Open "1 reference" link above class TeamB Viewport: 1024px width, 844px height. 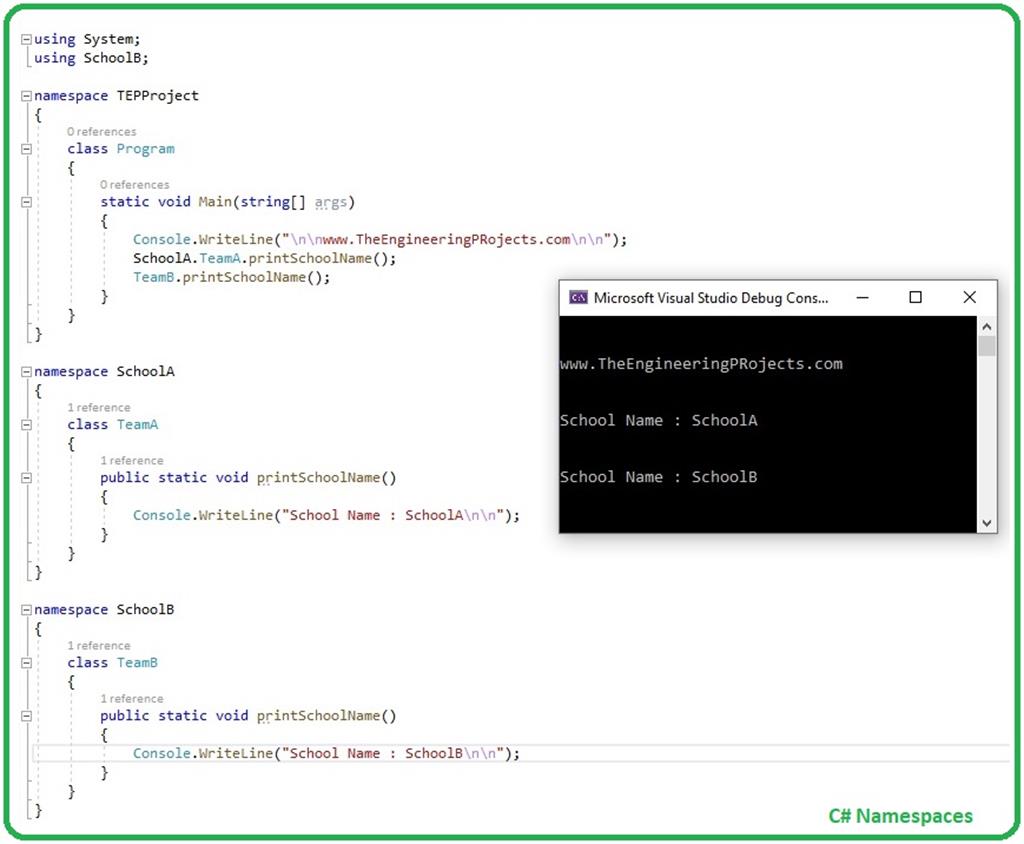tap(99, 646)
